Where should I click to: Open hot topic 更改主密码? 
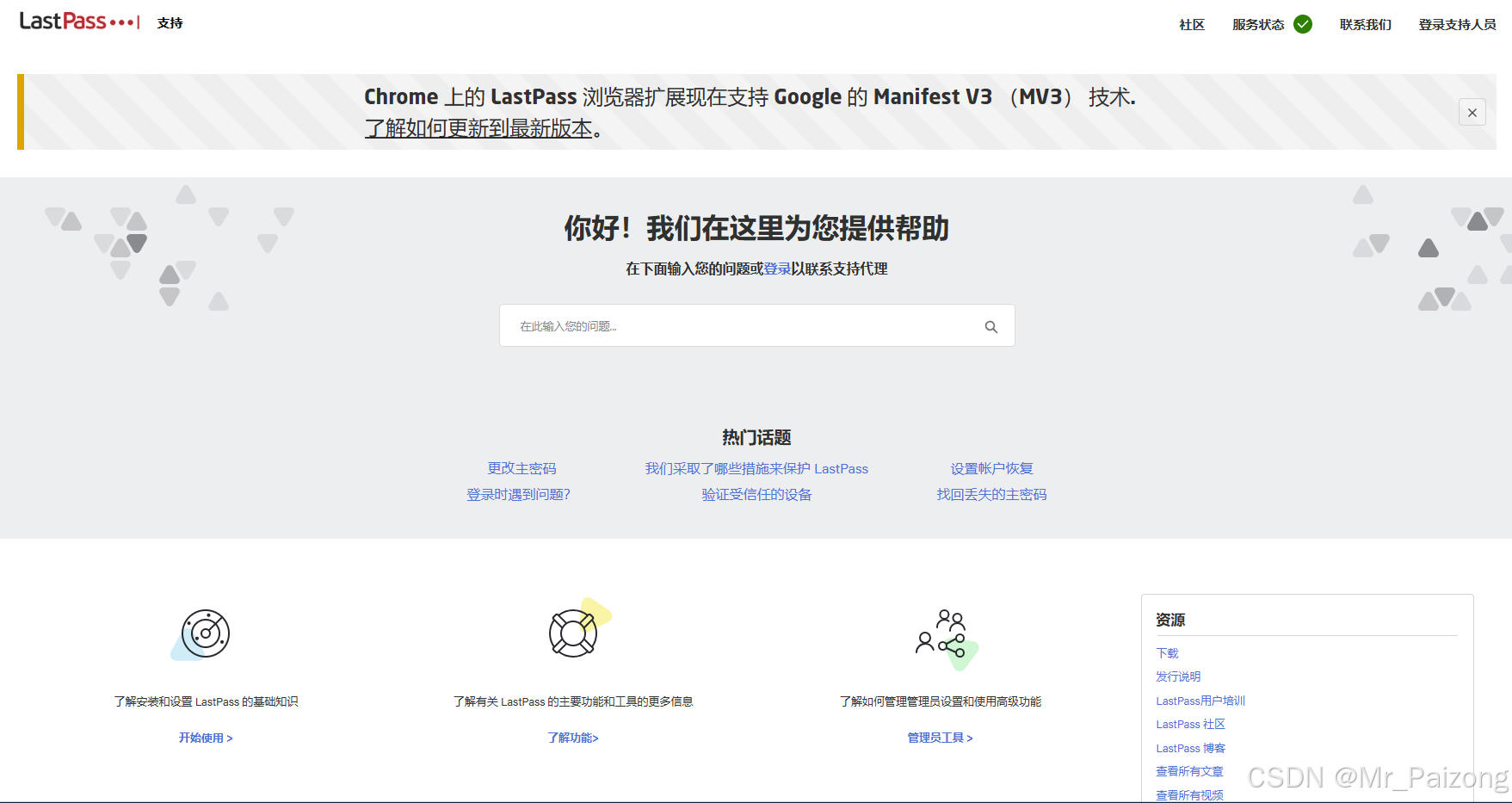(521, 468)
